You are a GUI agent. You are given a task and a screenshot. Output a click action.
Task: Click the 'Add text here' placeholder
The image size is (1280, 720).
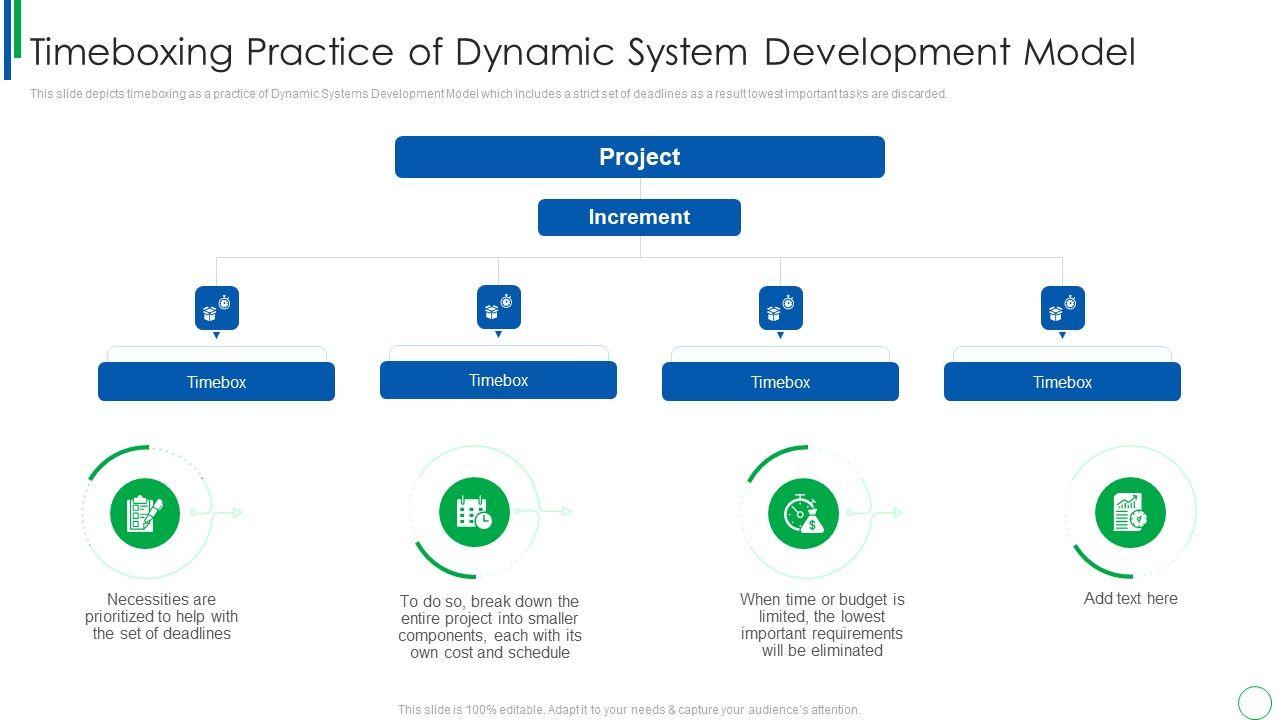[1130, 598]
